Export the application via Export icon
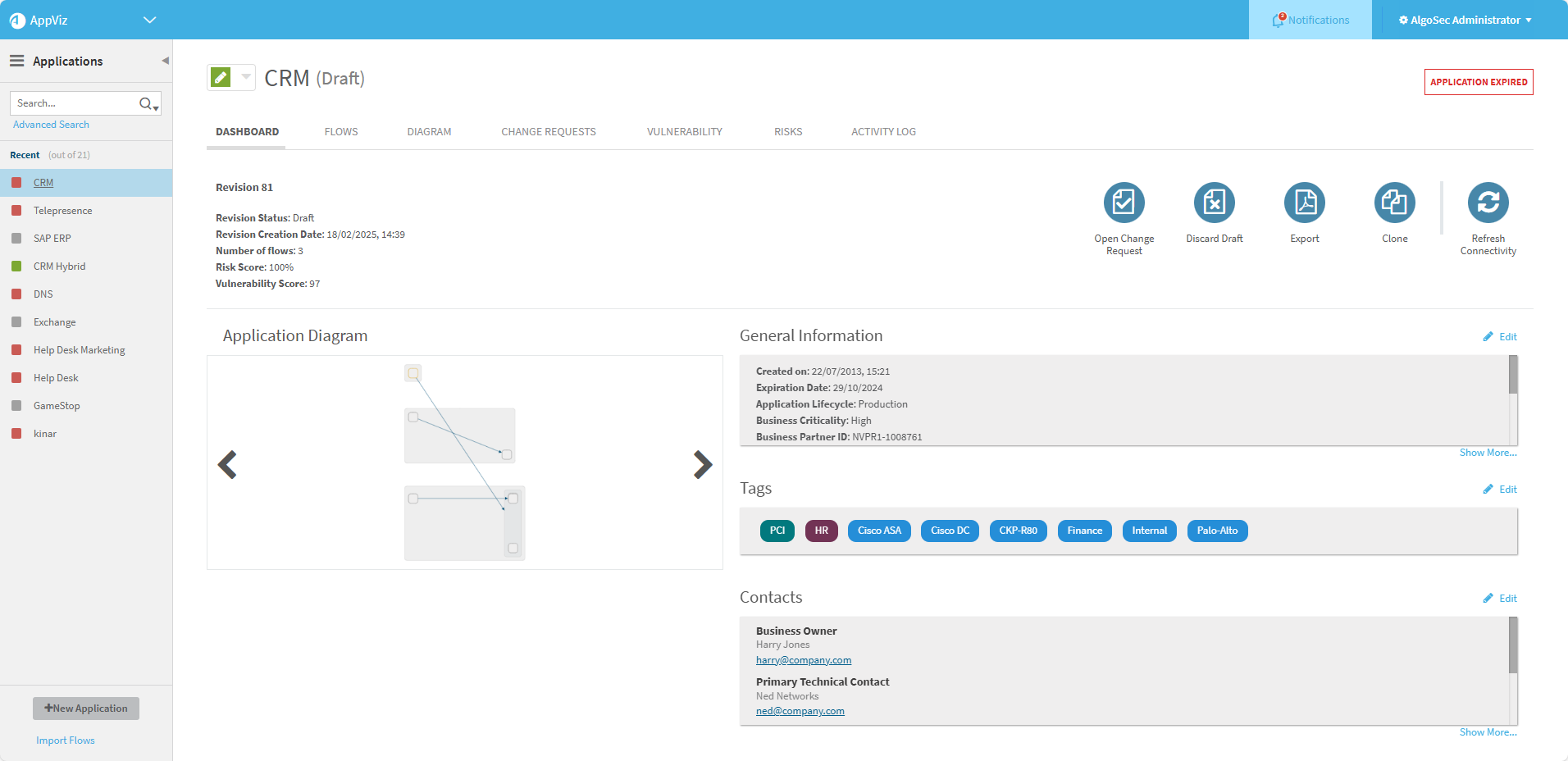Image resolution: width=1568 pixels, height=761 pixels. tap(1304, 203)
